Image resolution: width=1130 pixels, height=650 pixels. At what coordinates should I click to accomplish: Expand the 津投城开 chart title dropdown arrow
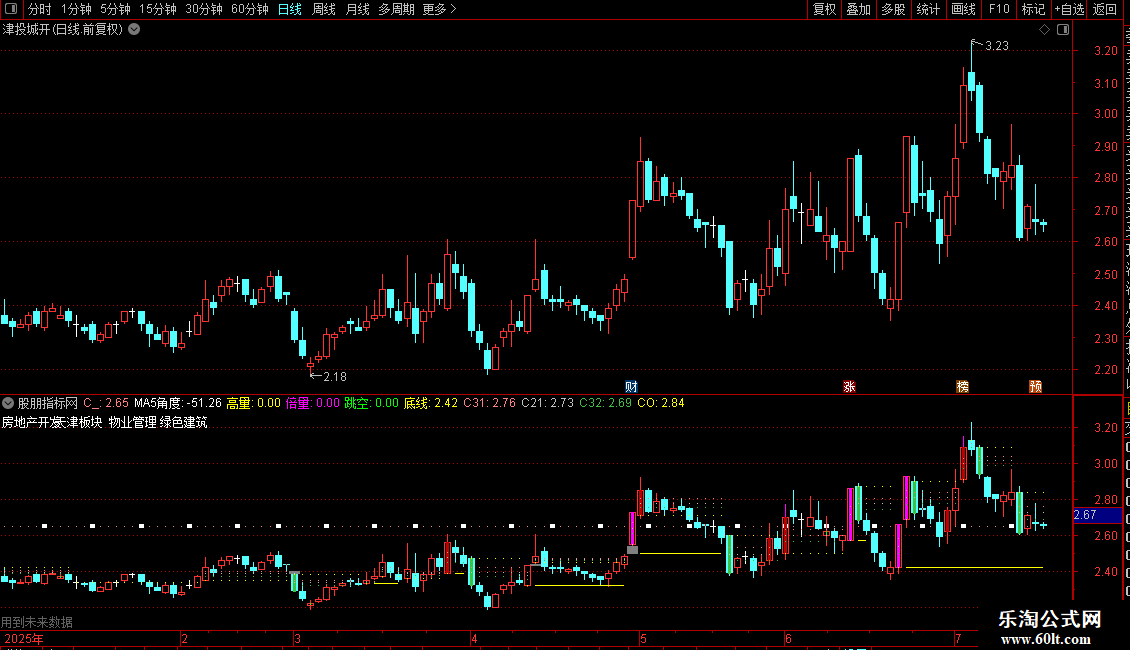click(x=134, y=30)
